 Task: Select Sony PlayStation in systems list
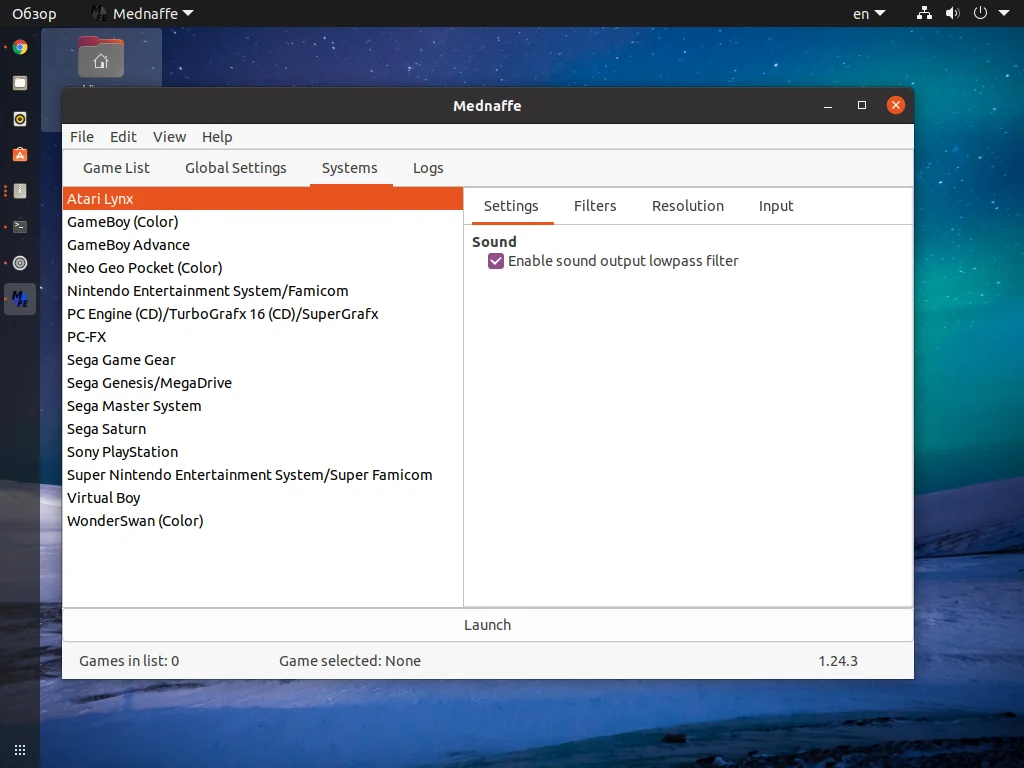pos(122,452)
